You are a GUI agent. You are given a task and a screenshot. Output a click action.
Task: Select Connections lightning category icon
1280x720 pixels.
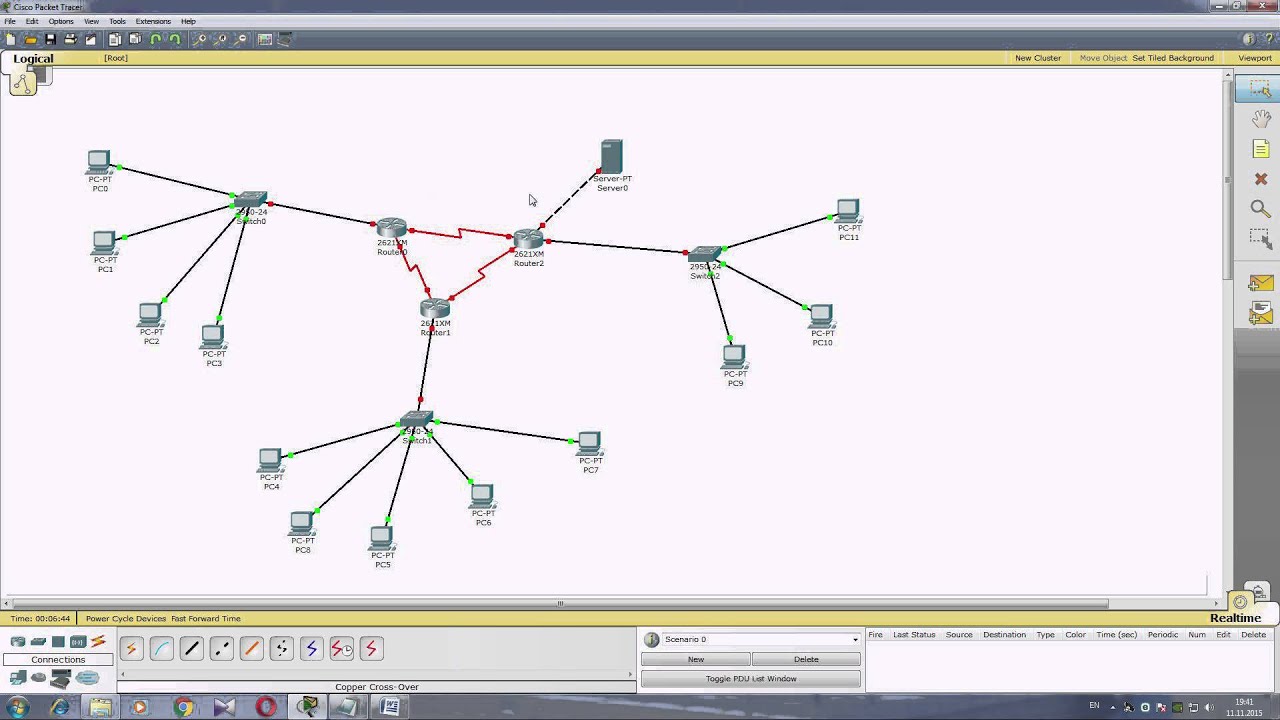pyautogui.click(x=98, y=642)
